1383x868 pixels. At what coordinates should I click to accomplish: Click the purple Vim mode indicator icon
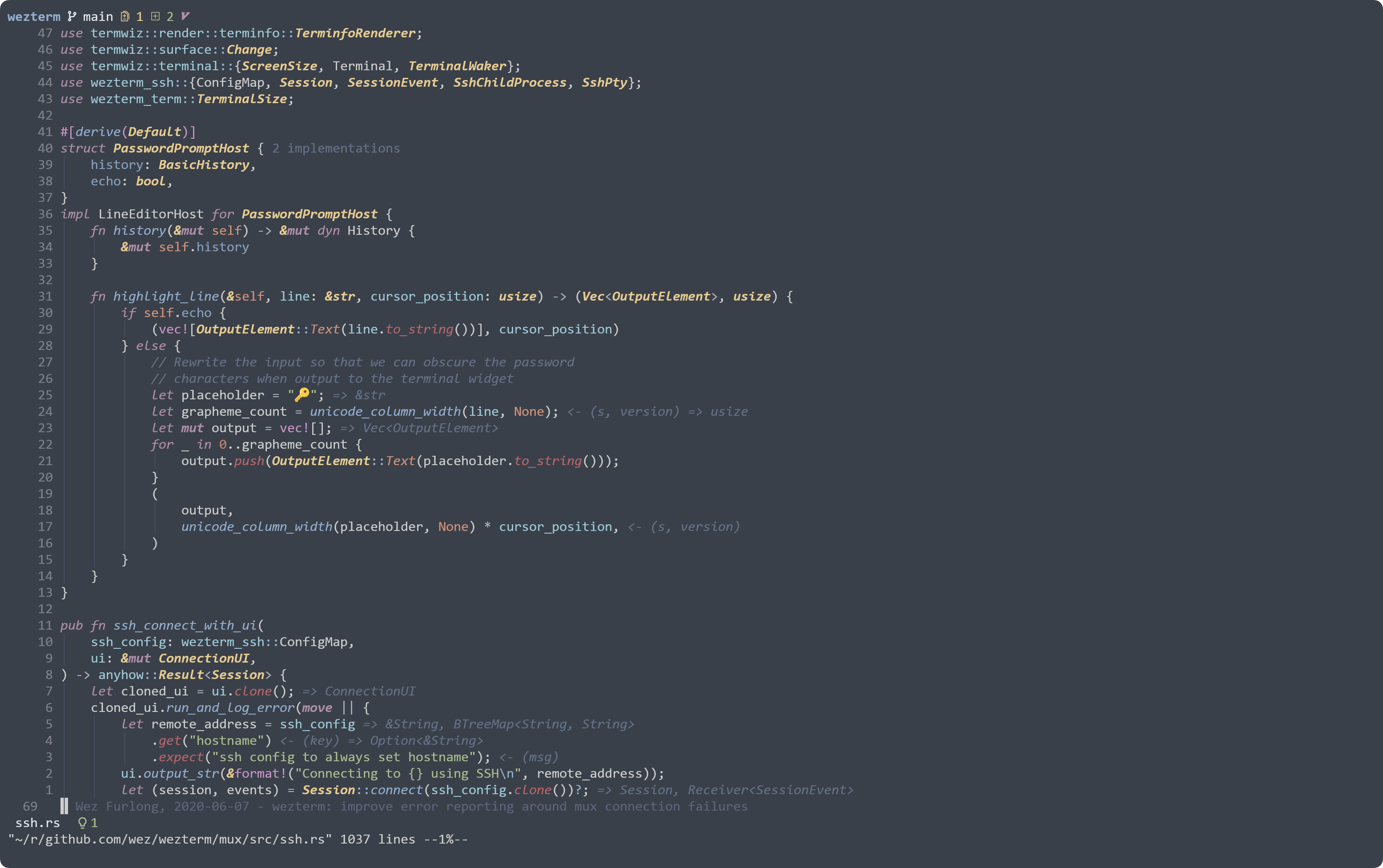[x=185, y=16]
